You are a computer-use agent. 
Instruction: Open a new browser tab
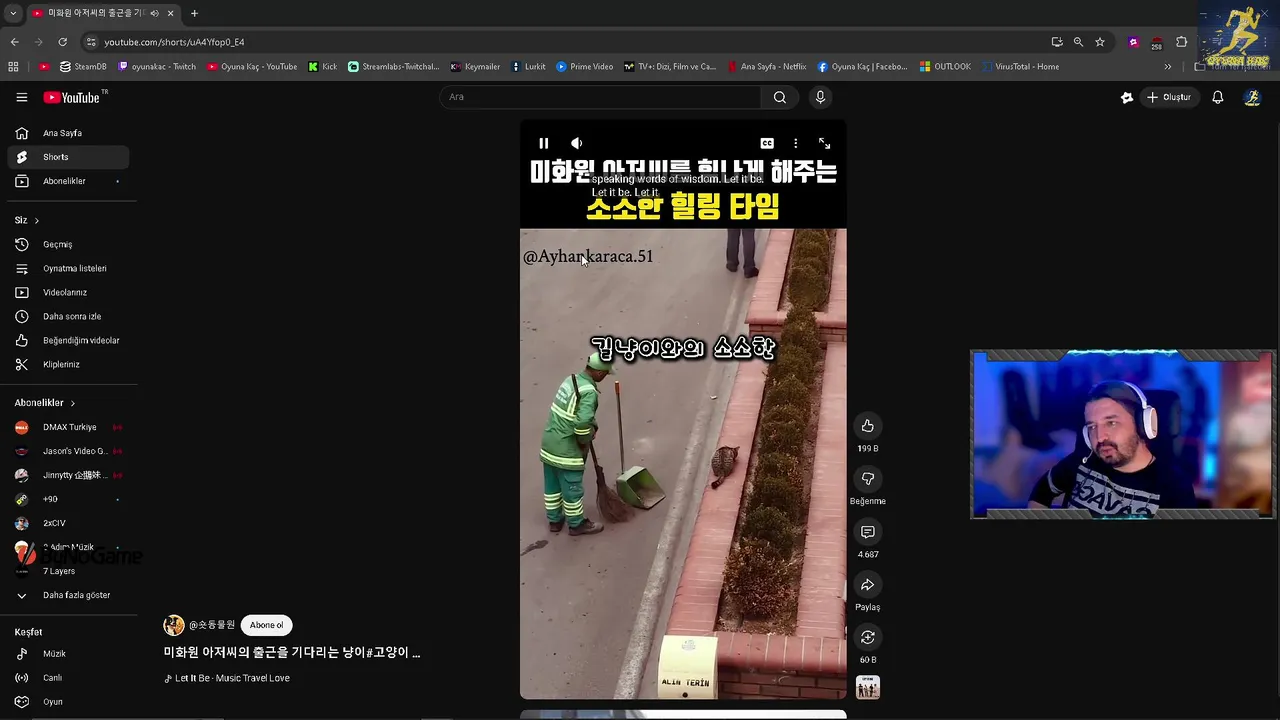194,13
